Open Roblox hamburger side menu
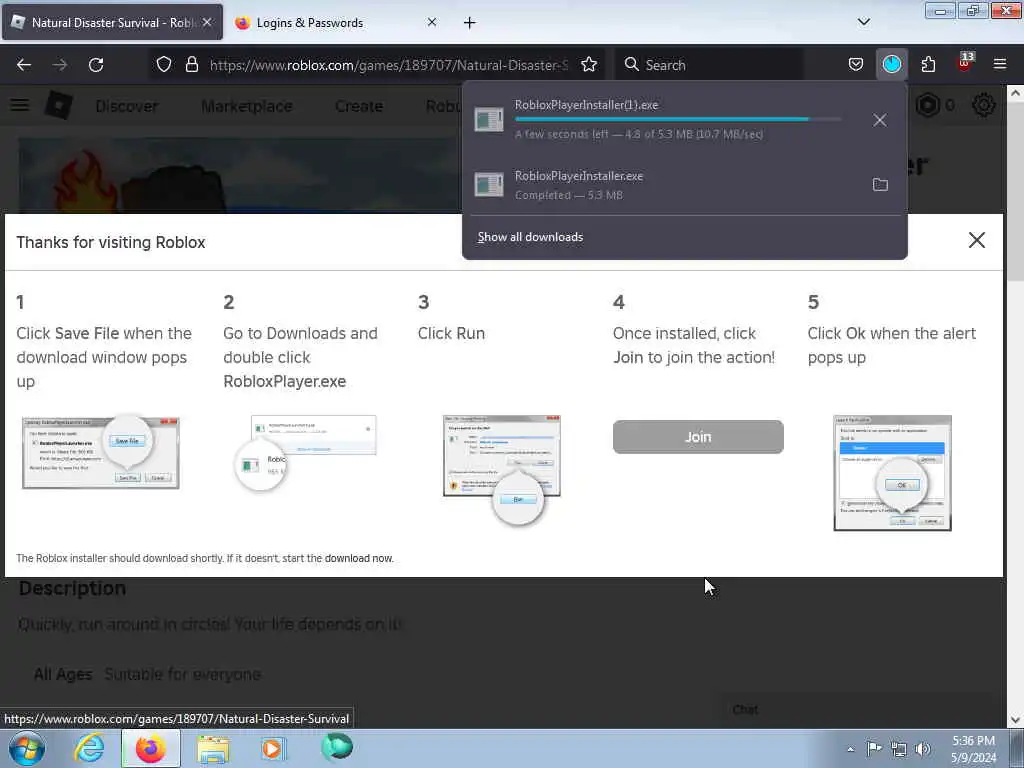The height and width of the screenshot is (768, 1024). point(20,105)
